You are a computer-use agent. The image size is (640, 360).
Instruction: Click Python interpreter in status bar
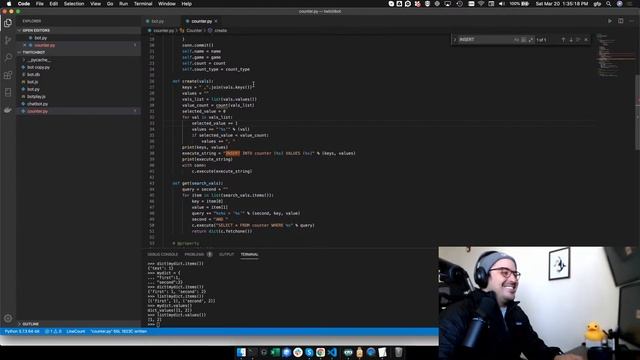pyautogui.click(x=22, y=331)
